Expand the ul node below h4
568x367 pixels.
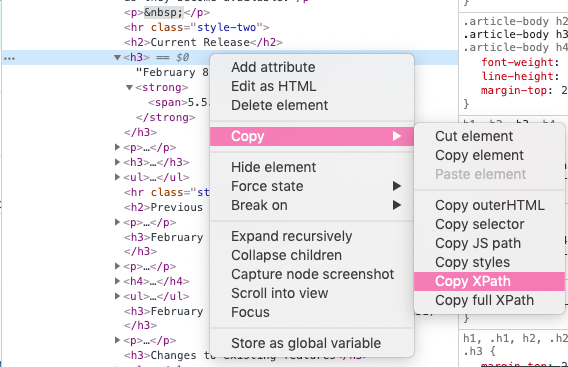(117, 296)
